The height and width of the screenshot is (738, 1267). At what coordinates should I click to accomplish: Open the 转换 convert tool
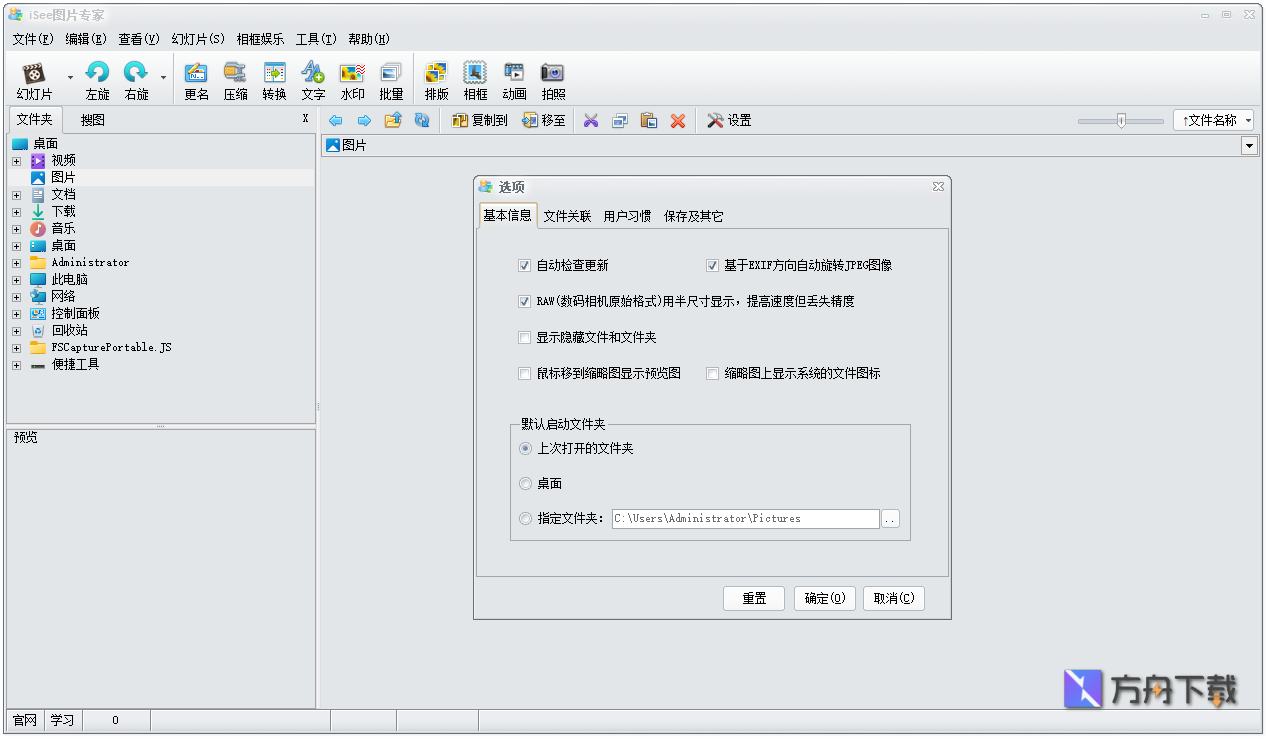[x=274, y=81]
